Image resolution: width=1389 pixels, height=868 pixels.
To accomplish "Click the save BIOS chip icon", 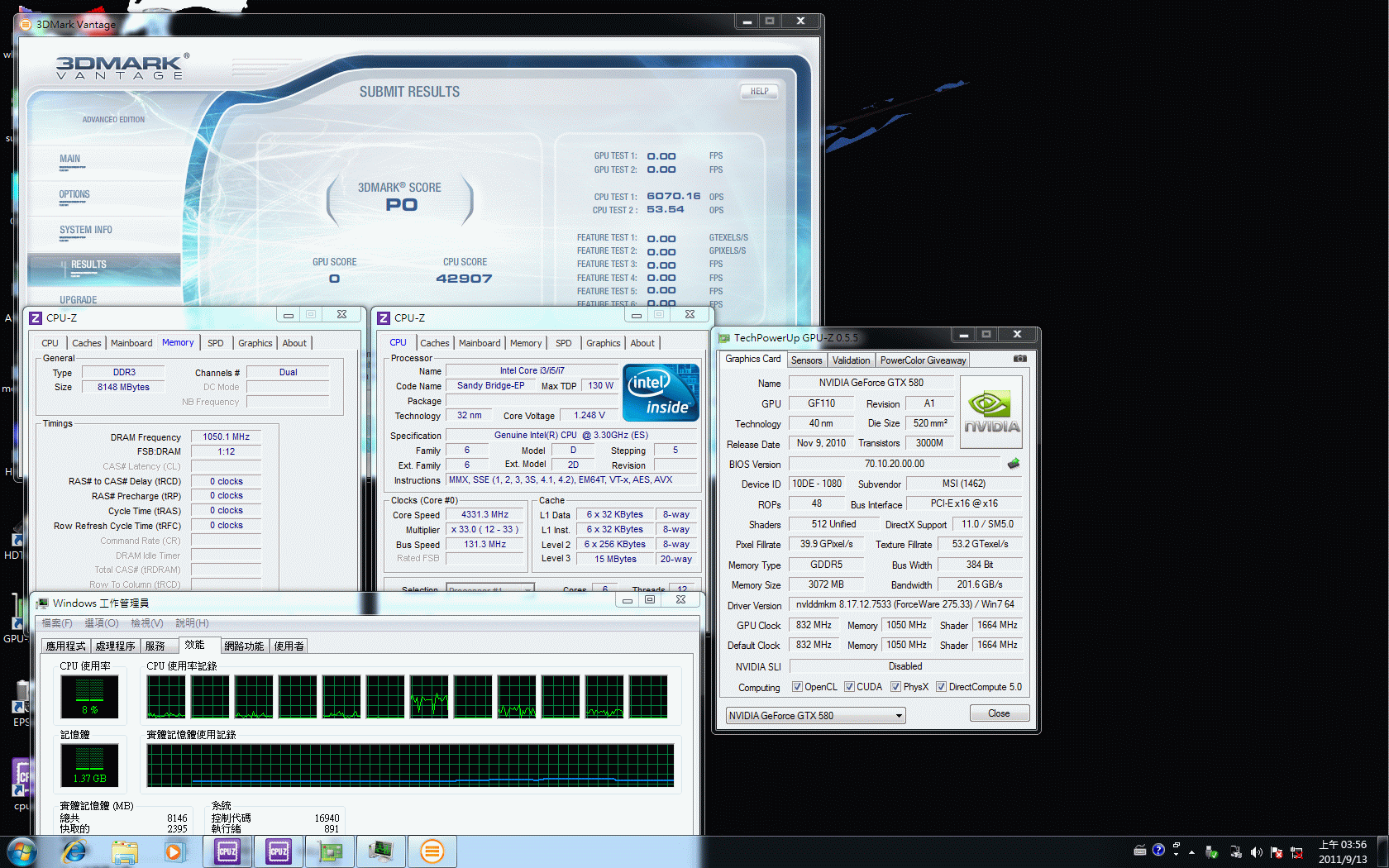I will pyautogui.click(x=1014, y=464).
